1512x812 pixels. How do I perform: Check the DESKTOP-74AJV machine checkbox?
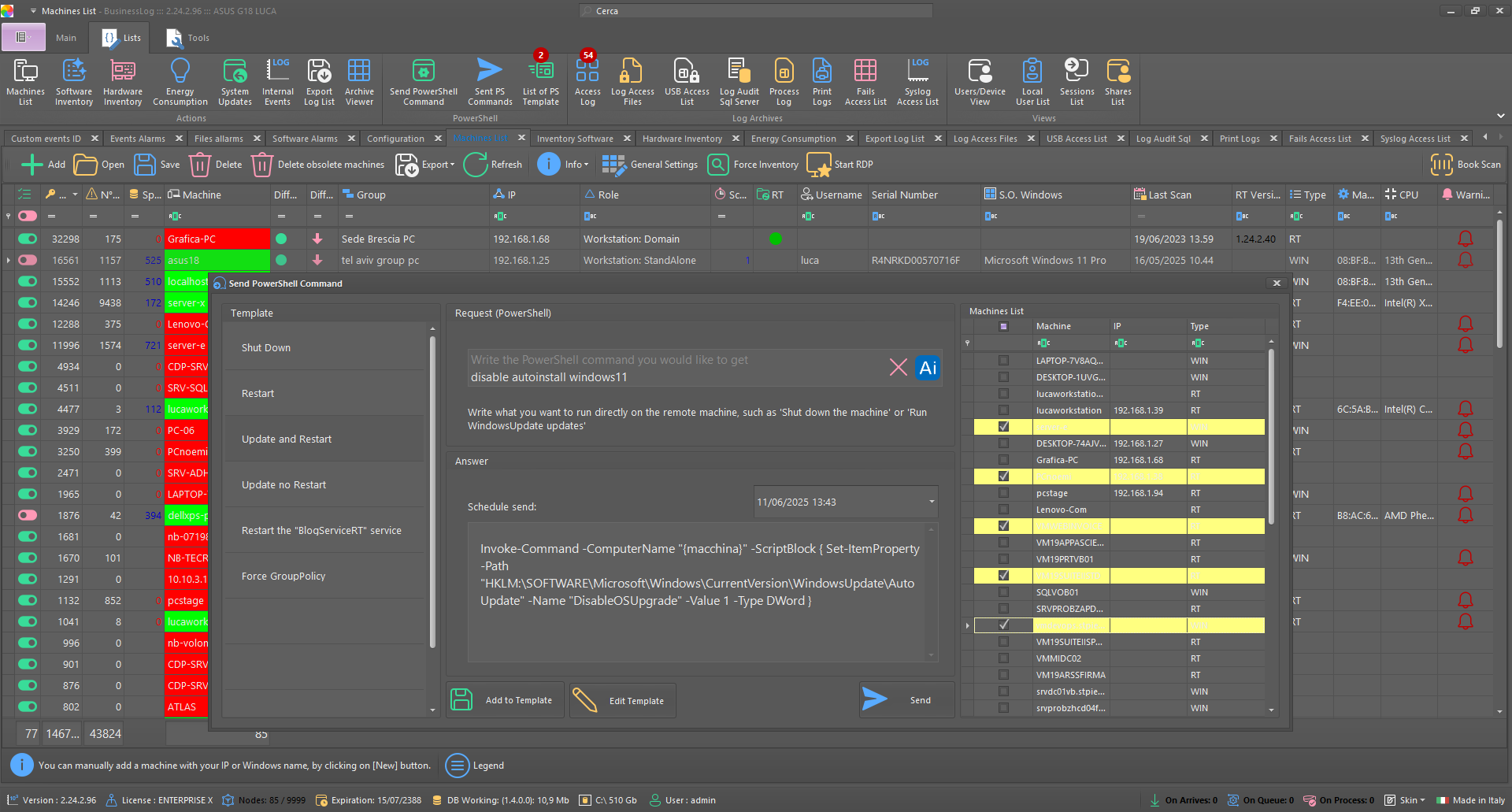tap(1003, 443)
